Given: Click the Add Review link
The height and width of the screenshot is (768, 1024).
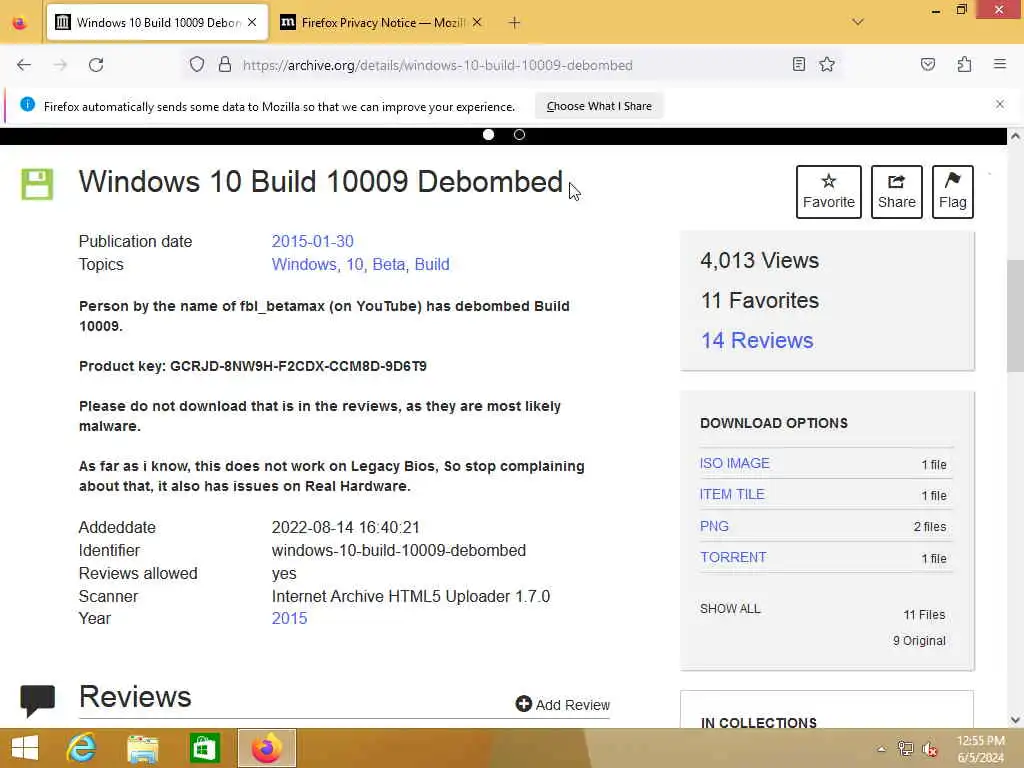Looking at the screenshot, I should (x=562, y=705).
